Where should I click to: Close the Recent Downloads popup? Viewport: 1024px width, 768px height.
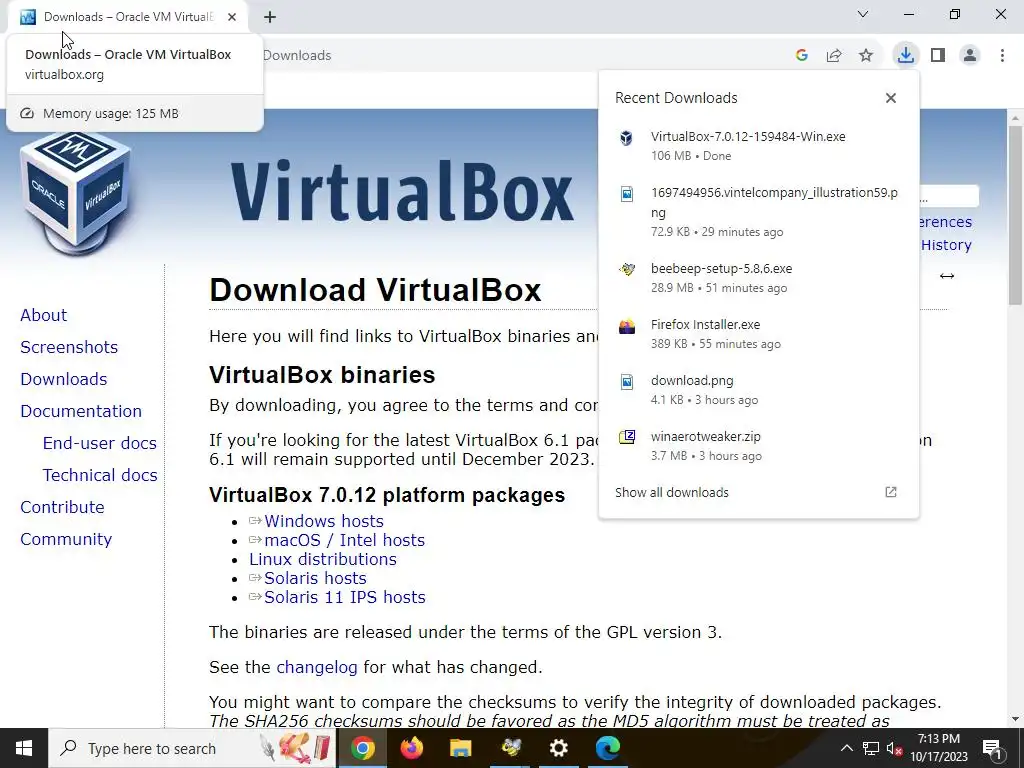coord(891,98)
